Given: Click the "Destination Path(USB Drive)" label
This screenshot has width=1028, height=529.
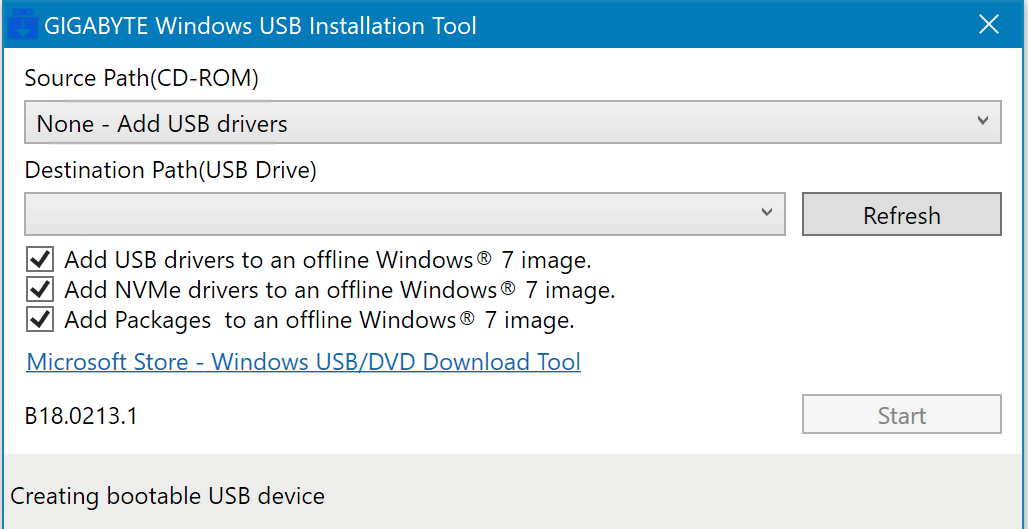Looking at the screenshot, I should point(170,170).
